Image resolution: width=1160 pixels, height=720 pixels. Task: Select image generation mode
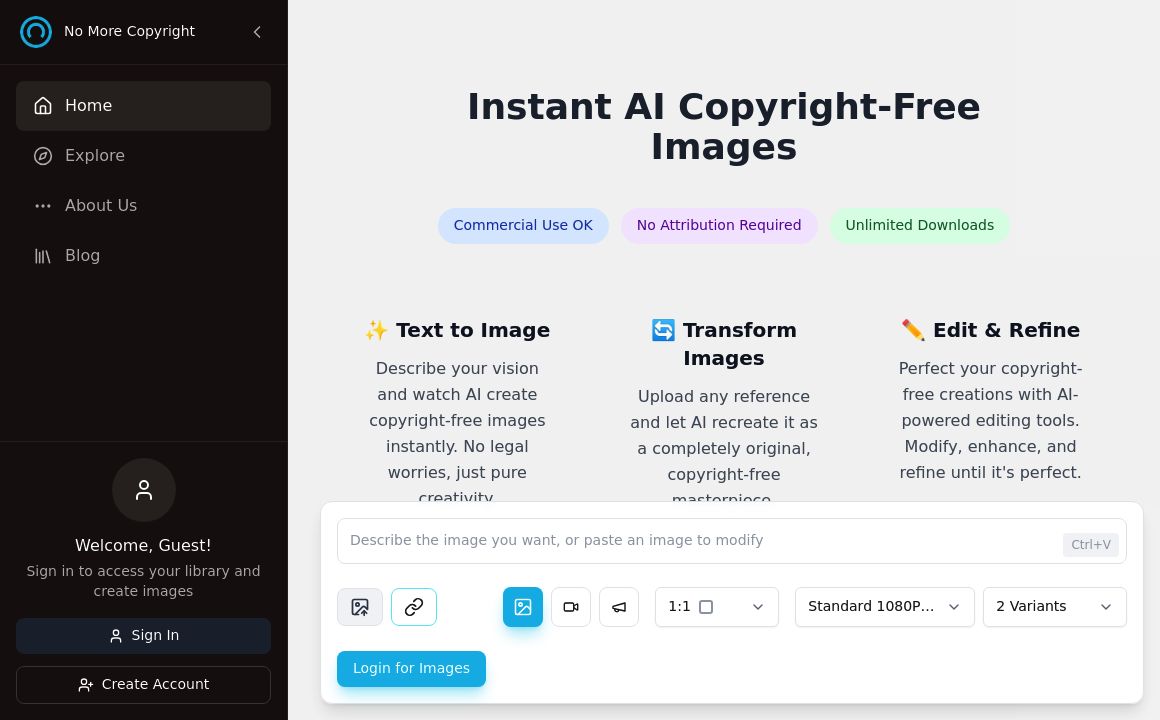point(523,607)
